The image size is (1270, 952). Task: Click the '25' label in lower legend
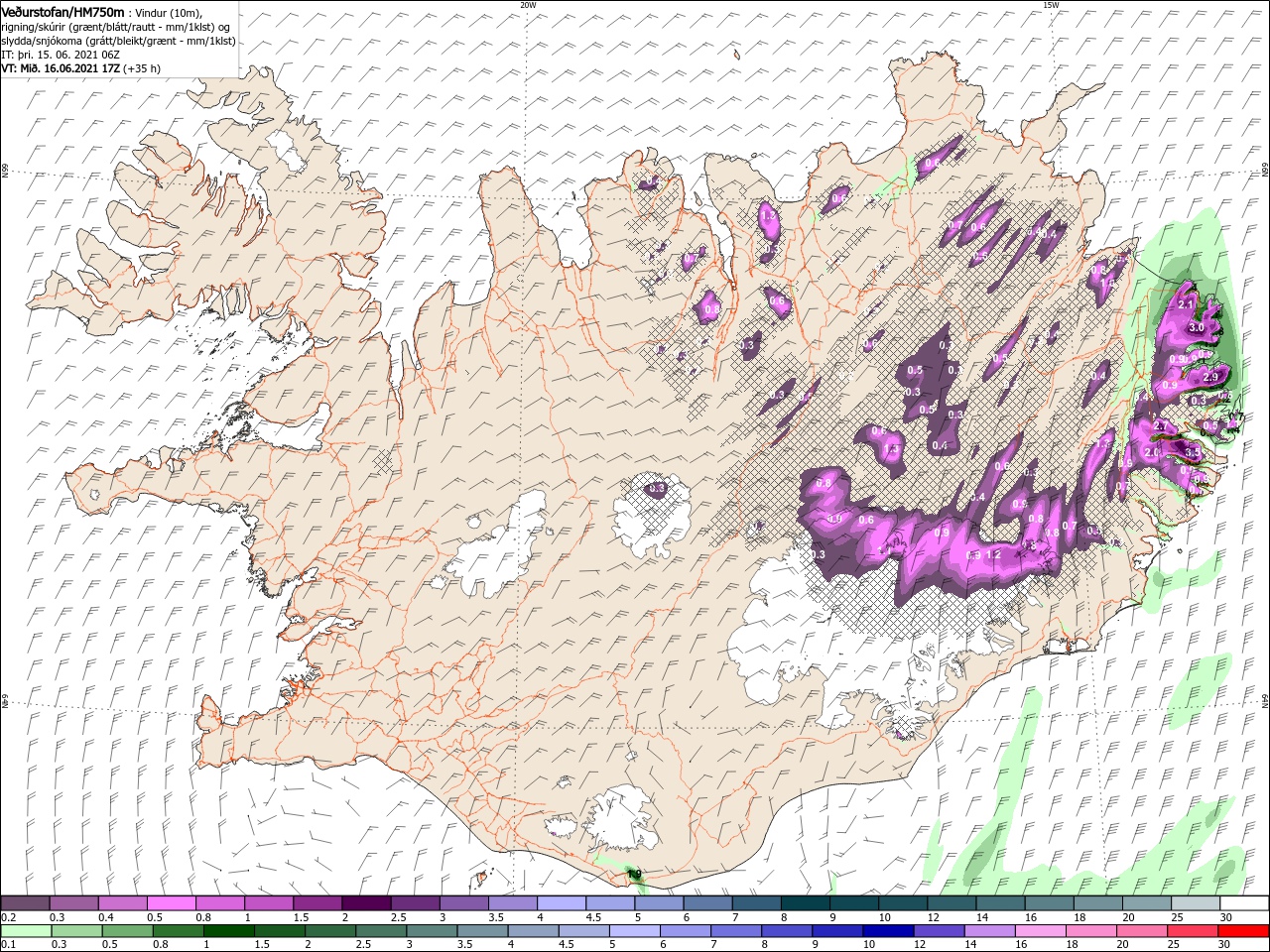[1176, 945]
